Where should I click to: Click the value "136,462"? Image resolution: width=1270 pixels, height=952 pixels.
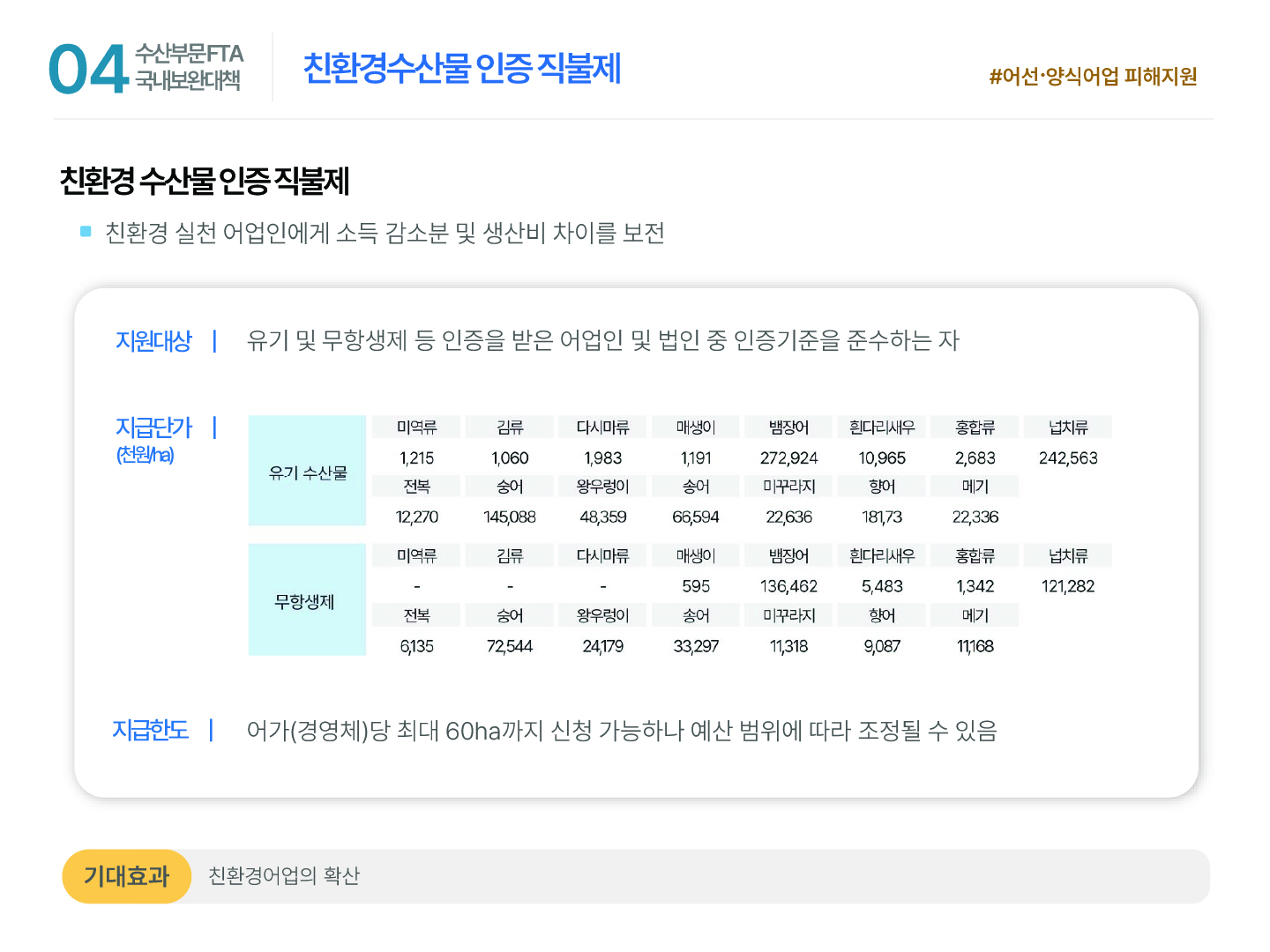tap(789, 586)
